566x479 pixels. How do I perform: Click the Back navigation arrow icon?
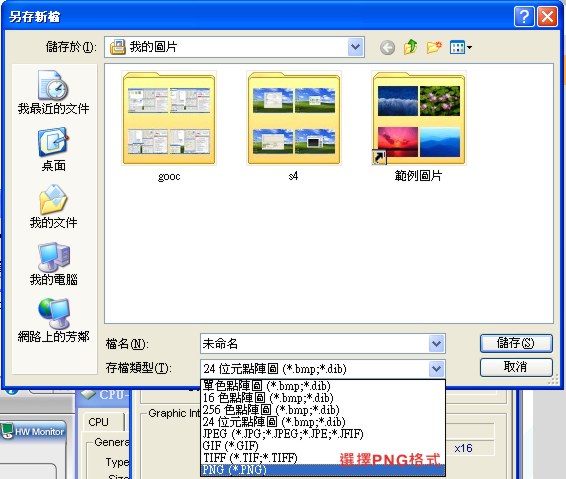coord(387,47)
